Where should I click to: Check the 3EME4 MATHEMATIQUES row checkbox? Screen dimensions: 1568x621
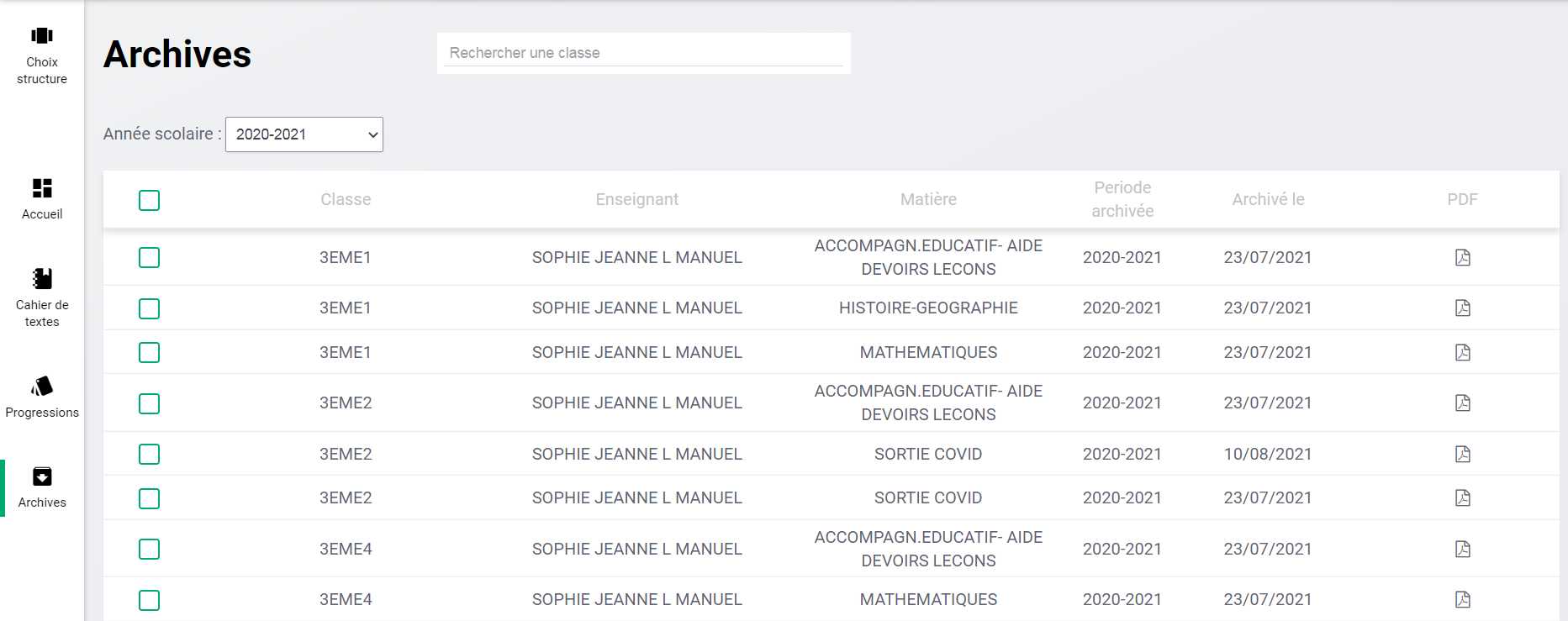(149, 600)
